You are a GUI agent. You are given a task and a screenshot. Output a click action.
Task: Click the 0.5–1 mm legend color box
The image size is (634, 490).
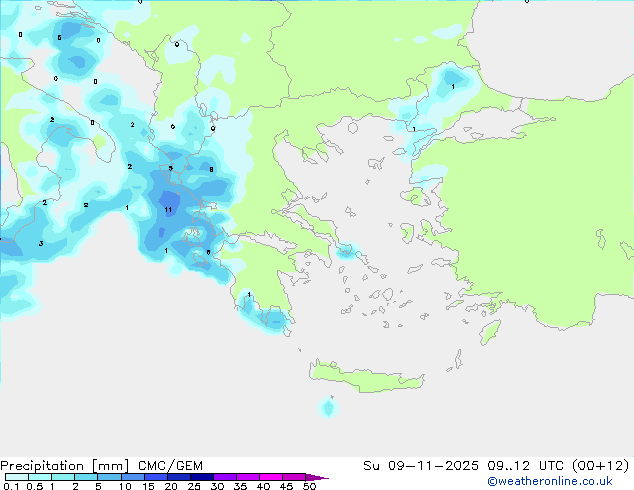(x=40, y=477)
